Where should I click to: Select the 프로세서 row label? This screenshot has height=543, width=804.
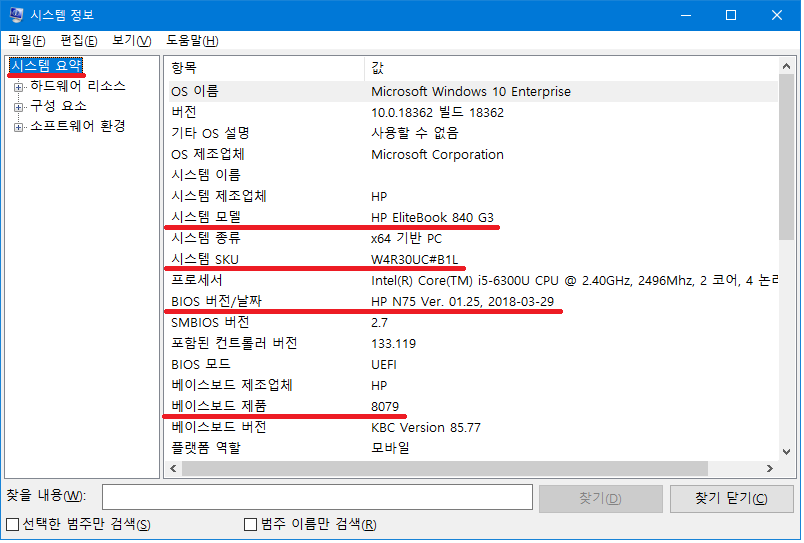pyautogui.click(x=196, y=280)
